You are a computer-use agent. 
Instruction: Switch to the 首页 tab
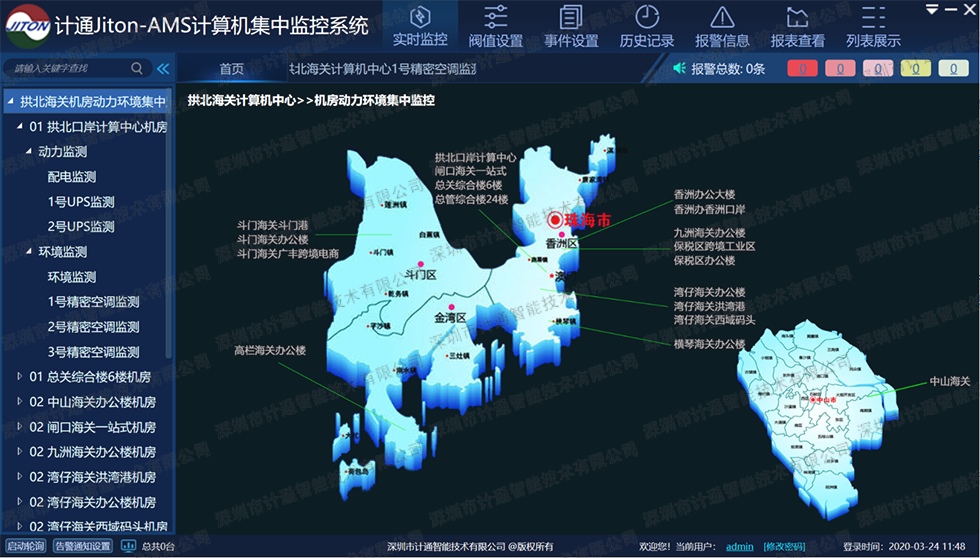(231, 69)
